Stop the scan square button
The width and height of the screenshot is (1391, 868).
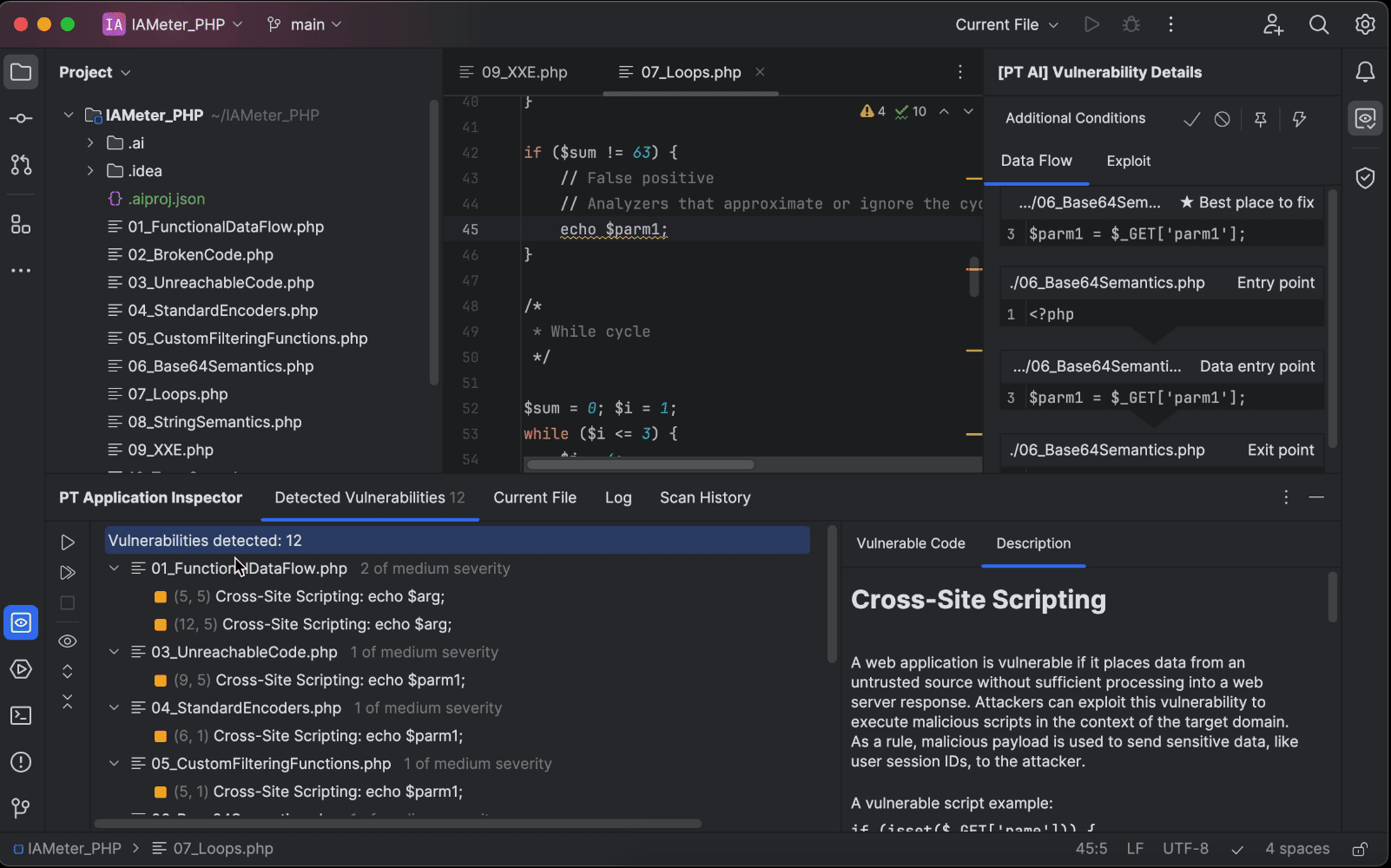68,602
